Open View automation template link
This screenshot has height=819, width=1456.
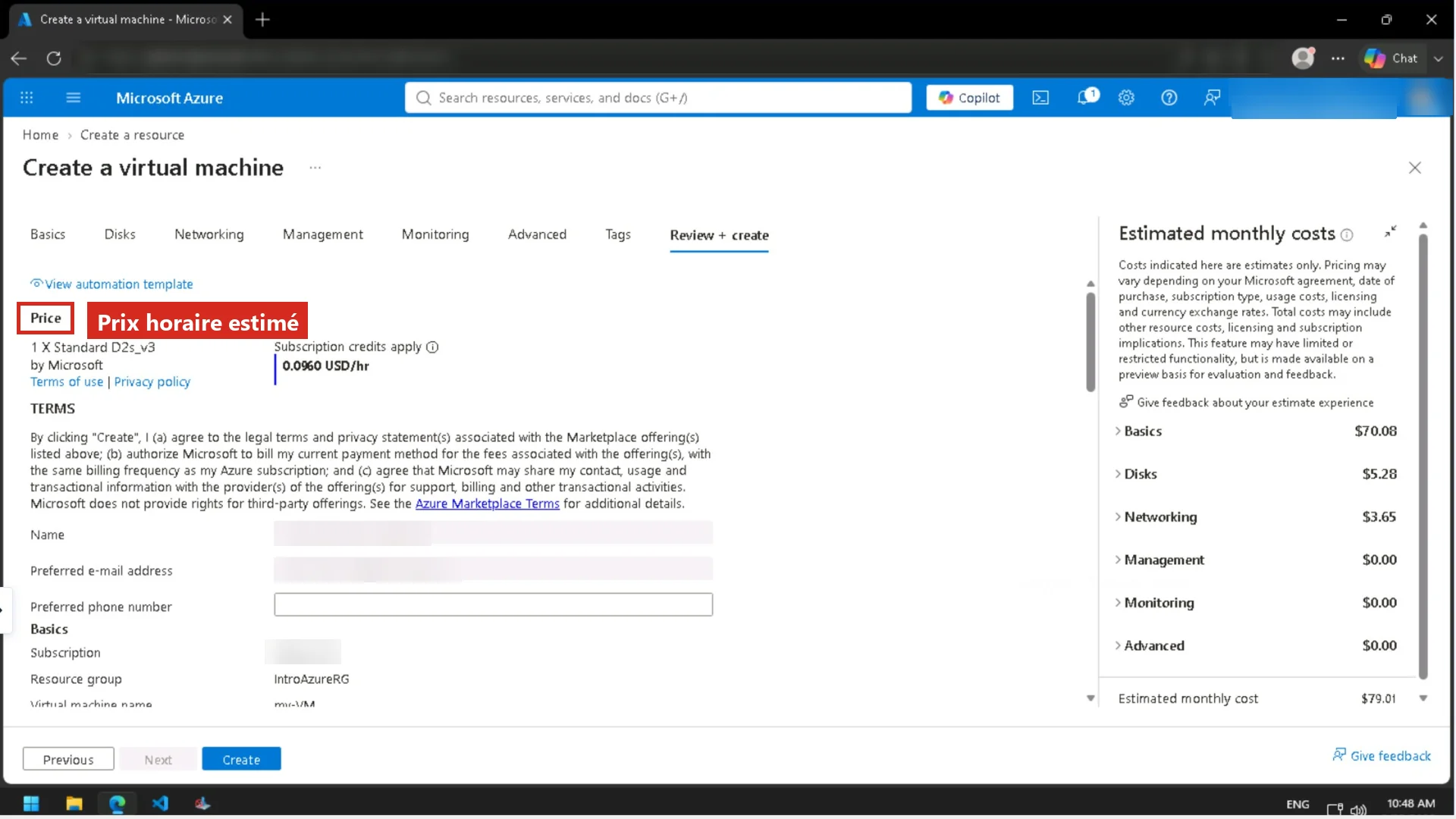point(111,284)
